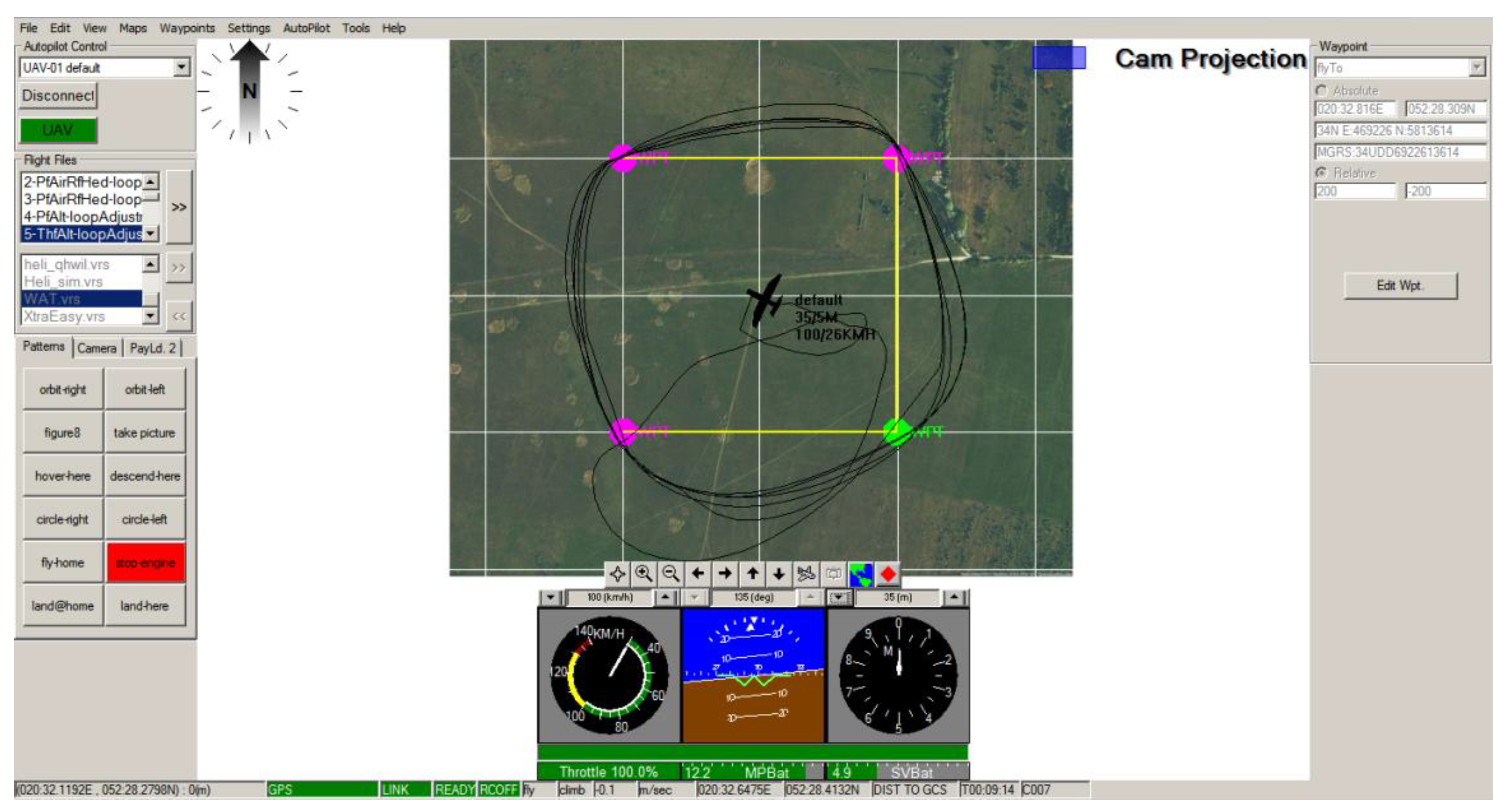1510x812 pixels.
Task: Click the airplane center-on-UAV icon
Action: [x=806, y=574]
